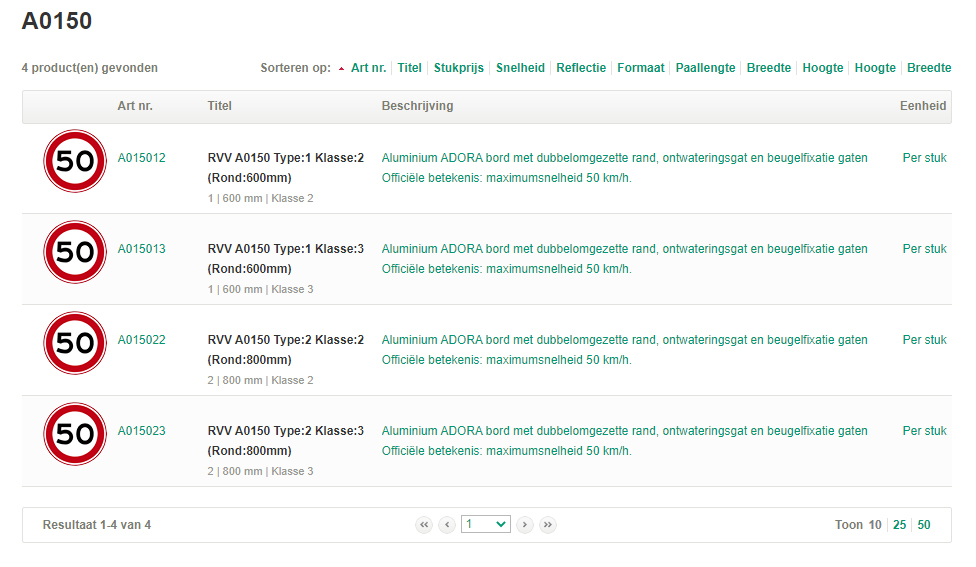Open article number A015022
This screenshot has width=976, height=567.
(141, 340)
